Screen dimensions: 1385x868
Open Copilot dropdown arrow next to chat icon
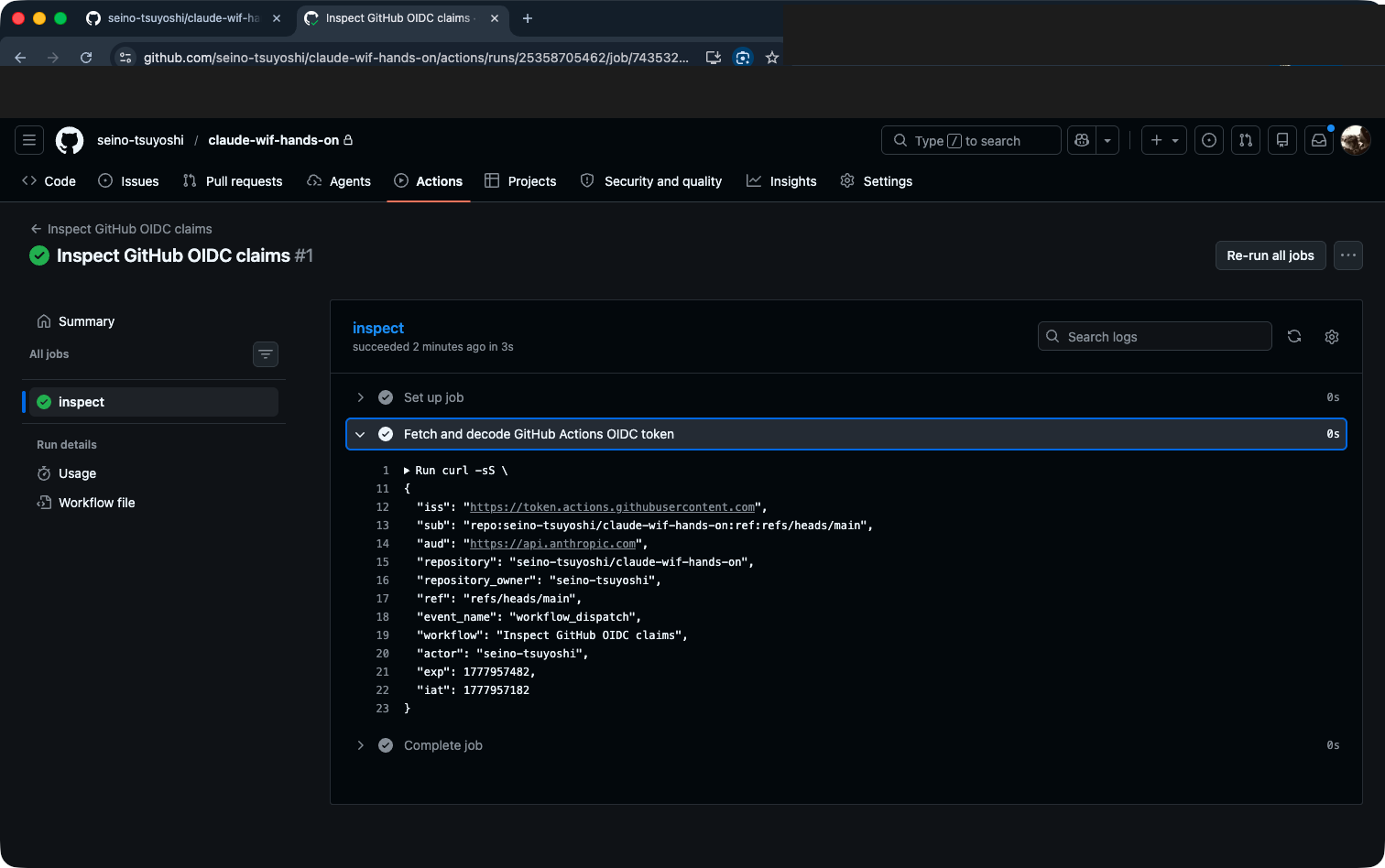tap(1107, 140)
